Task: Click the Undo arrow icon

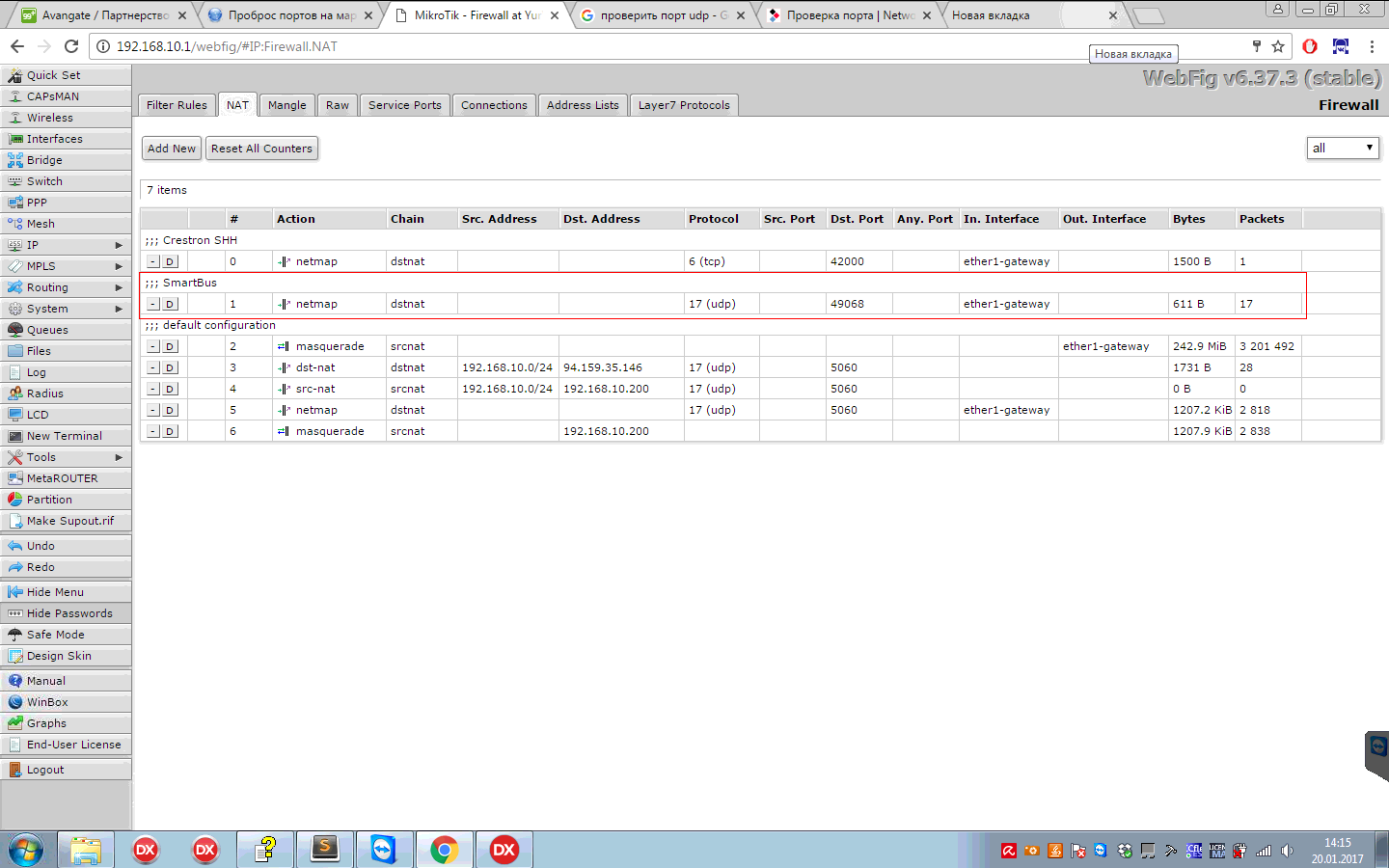Action: [14, 546]
